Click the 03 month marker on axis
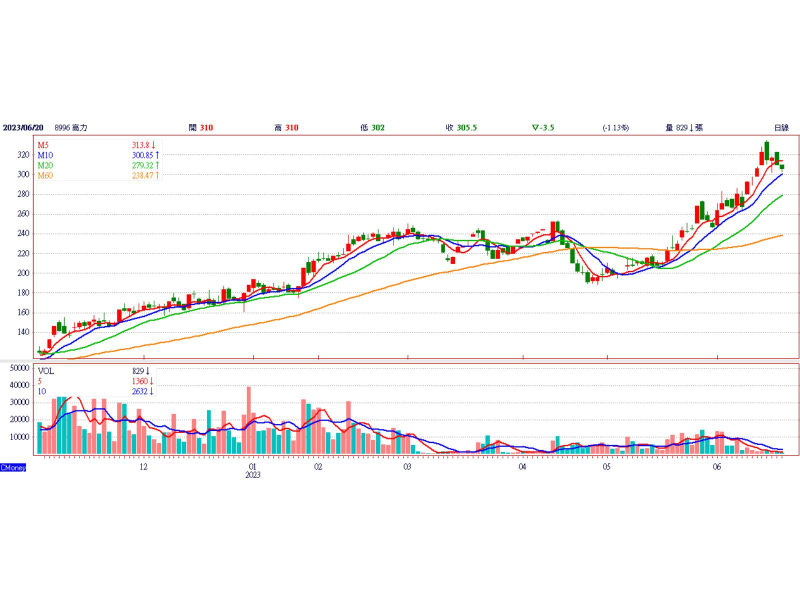800x600 pixels. point(407,467)
